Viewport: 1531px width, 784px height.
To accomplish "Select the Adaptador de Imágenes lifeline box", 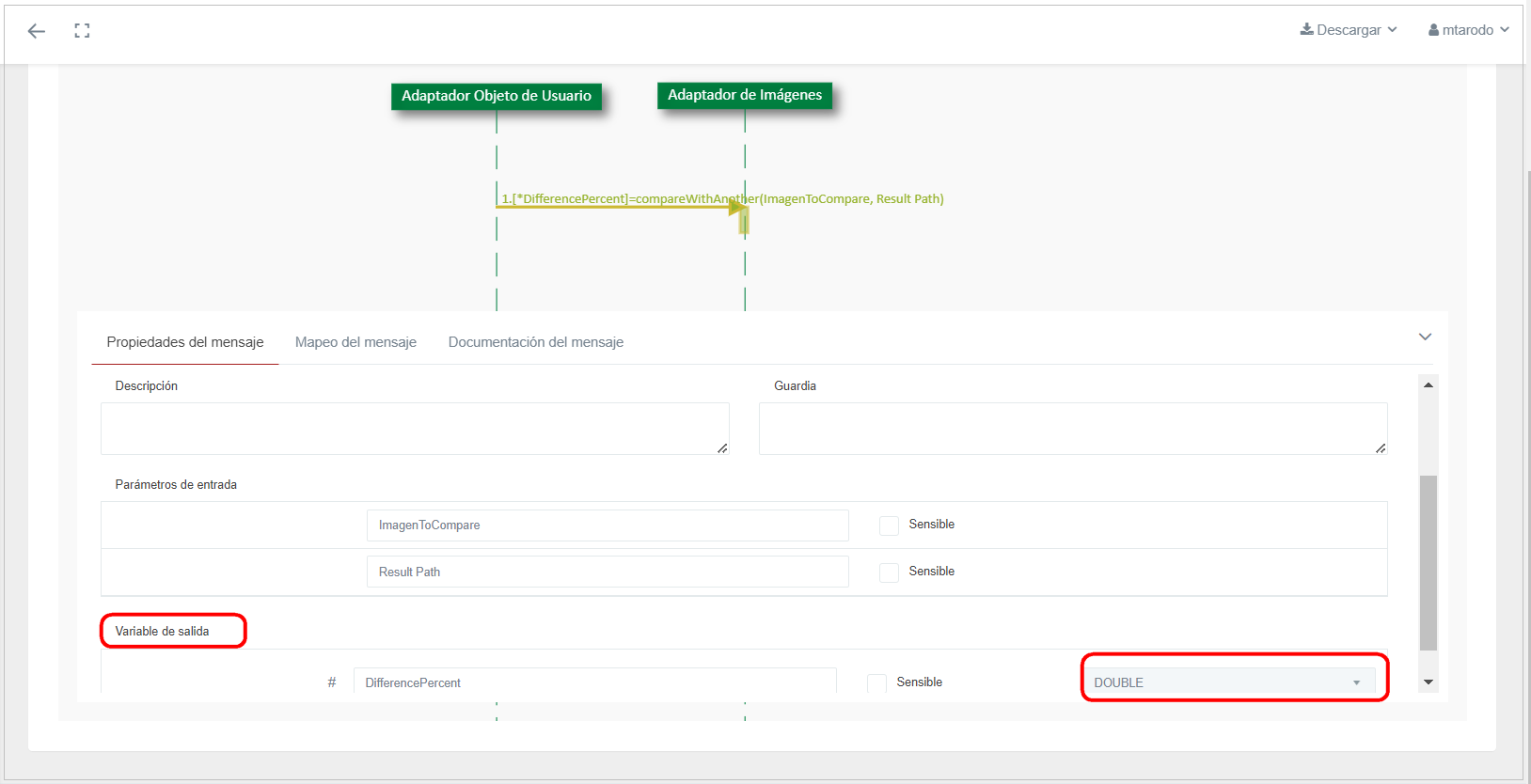I will point(744,95).
